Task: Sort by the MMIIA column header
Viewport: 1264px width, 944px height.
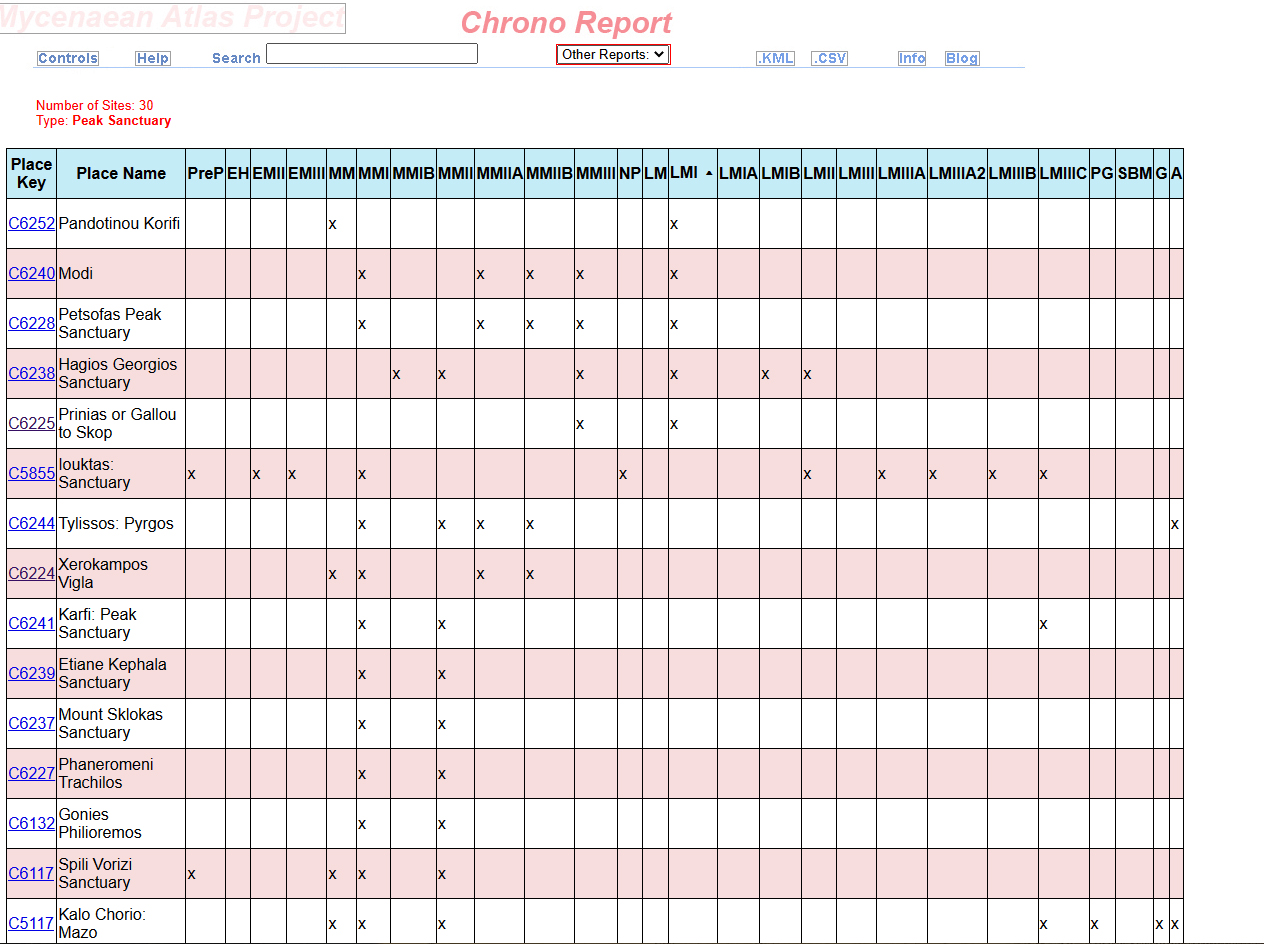Action: point(499,173)
